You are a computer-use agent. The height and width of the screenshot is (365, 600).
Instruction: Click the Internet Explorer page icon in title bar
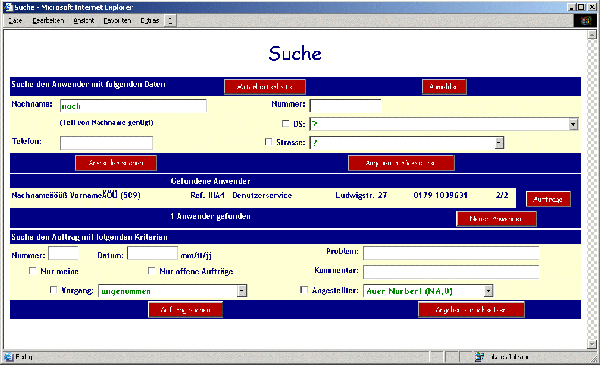click(x=8, y=7)
